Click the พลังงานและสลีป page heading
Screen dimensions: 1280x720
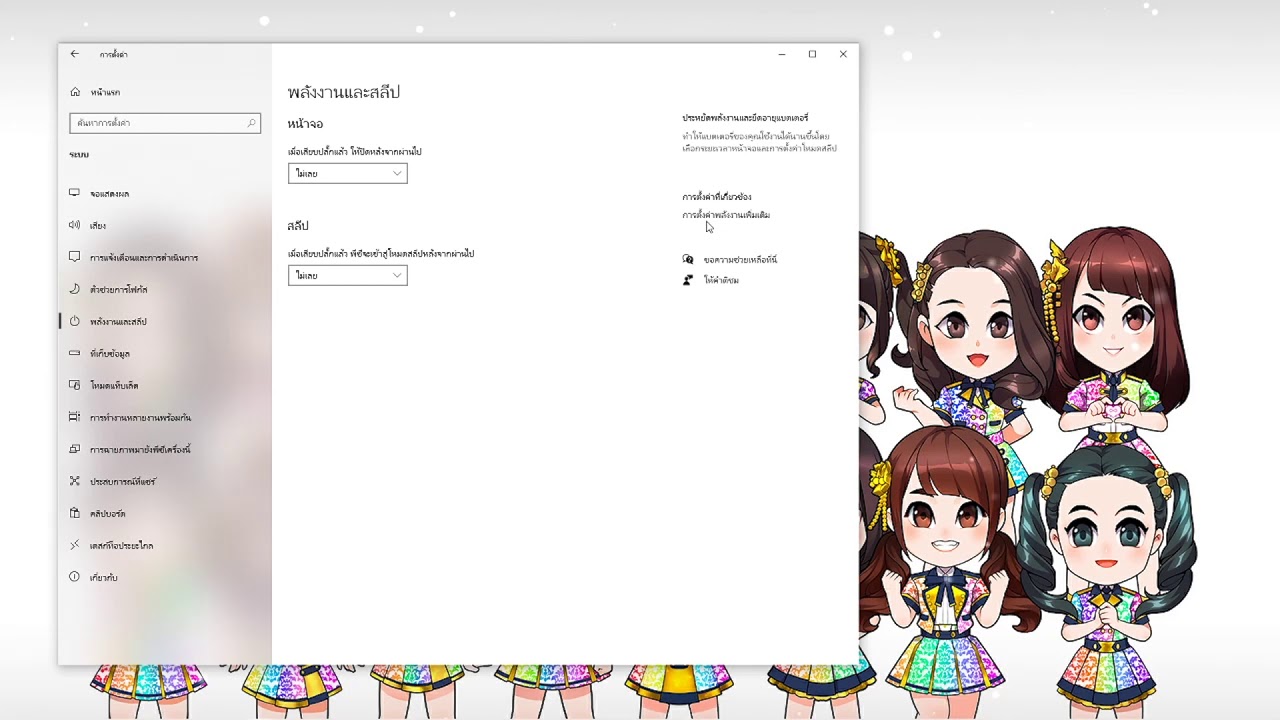coord(344,92)
